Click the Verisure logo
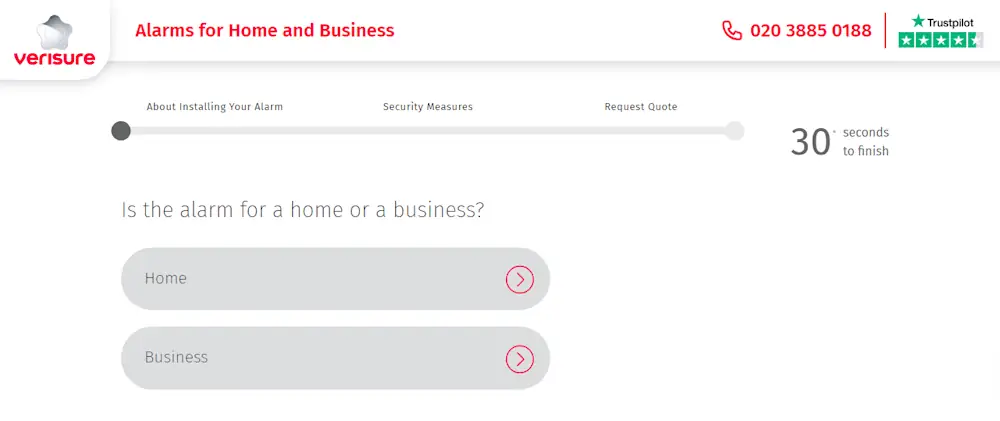Viewport: 1000px width, 421px height. [x=55, y=42]
